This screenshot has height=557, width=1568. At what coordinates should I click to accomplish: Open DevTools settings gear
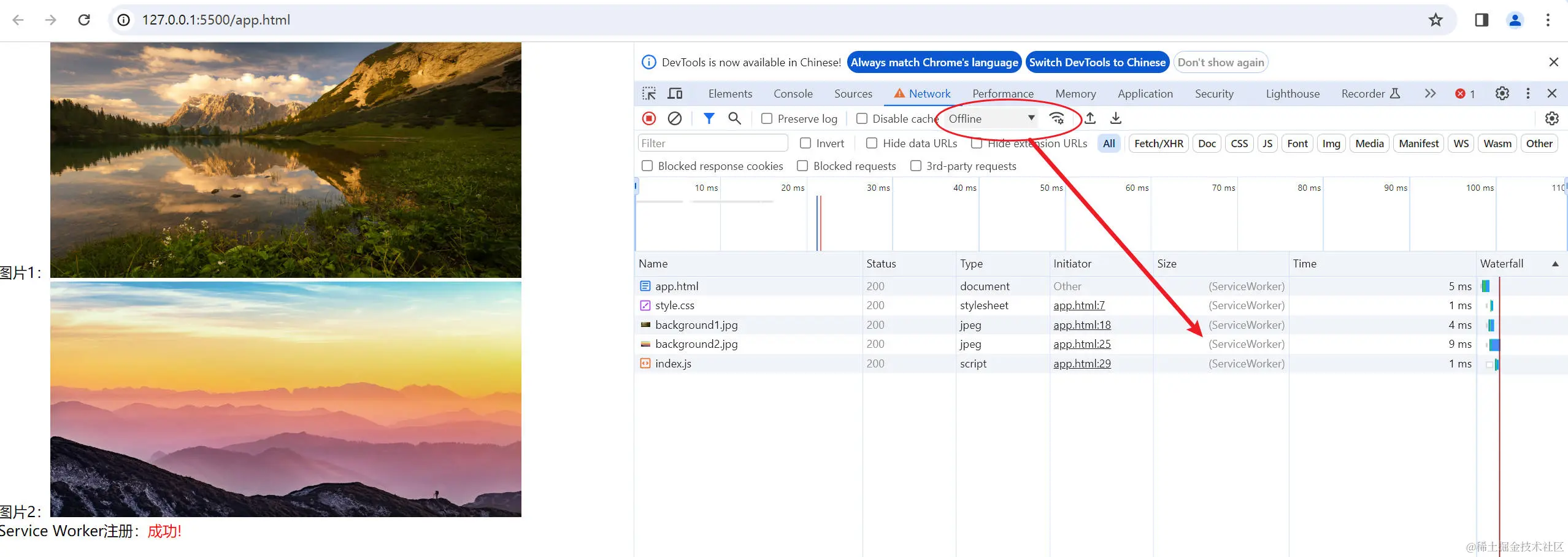click(1502, 93)
